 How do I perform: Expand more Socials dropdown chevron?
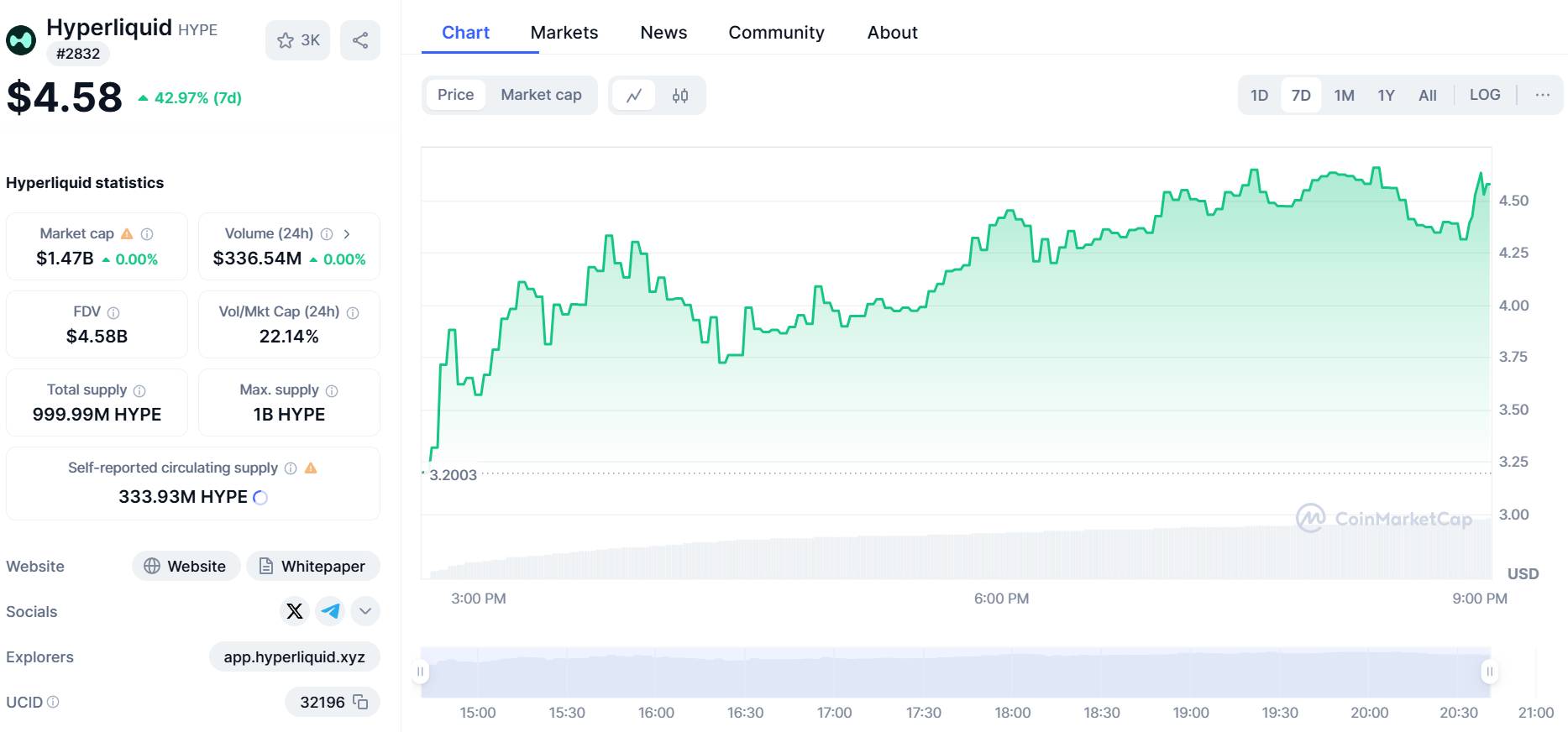[x=365, y=611]
